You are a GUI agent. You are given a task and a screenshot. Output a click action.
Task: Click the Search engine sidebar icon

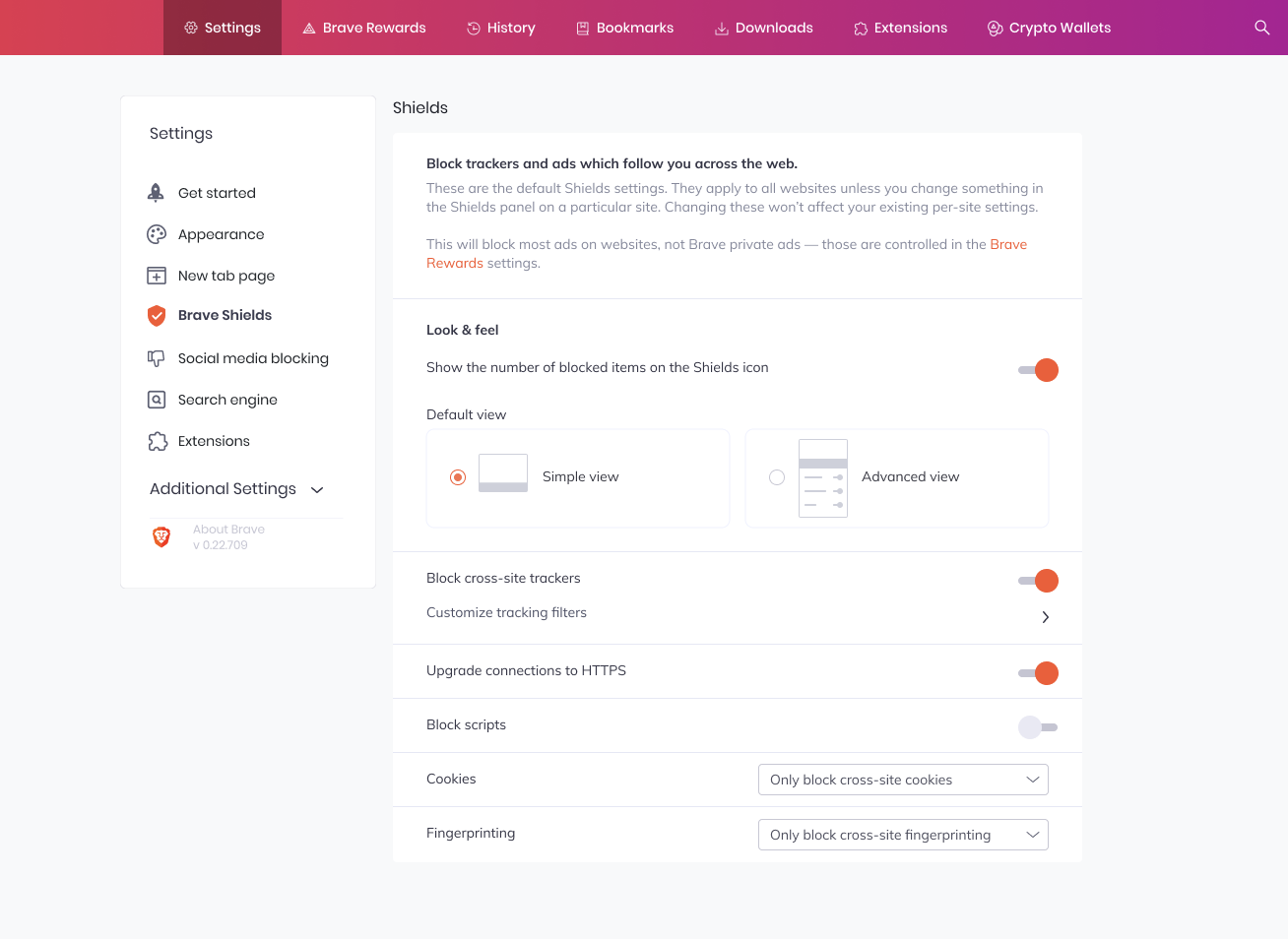(157, 400)
